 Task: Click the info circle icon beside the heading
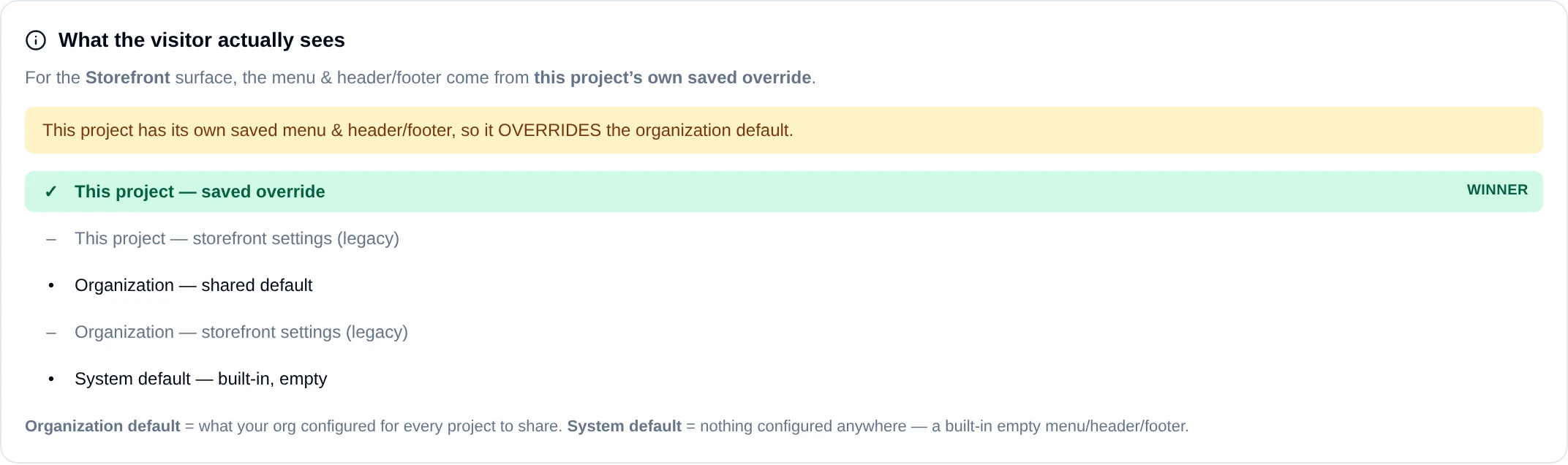[x=36, y=40]
